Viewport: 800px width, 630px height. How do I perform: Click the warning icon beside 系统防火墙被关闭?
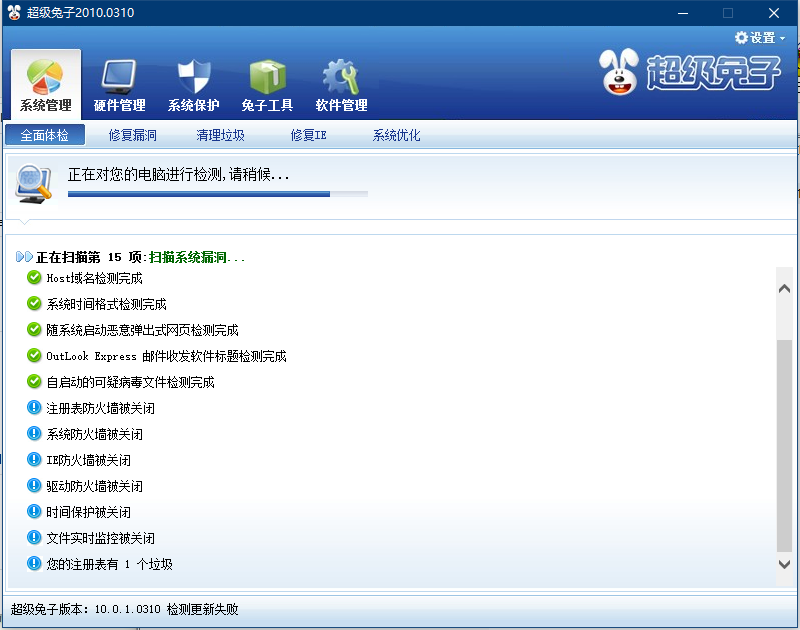pyautogui.click(x=32, y=434)
